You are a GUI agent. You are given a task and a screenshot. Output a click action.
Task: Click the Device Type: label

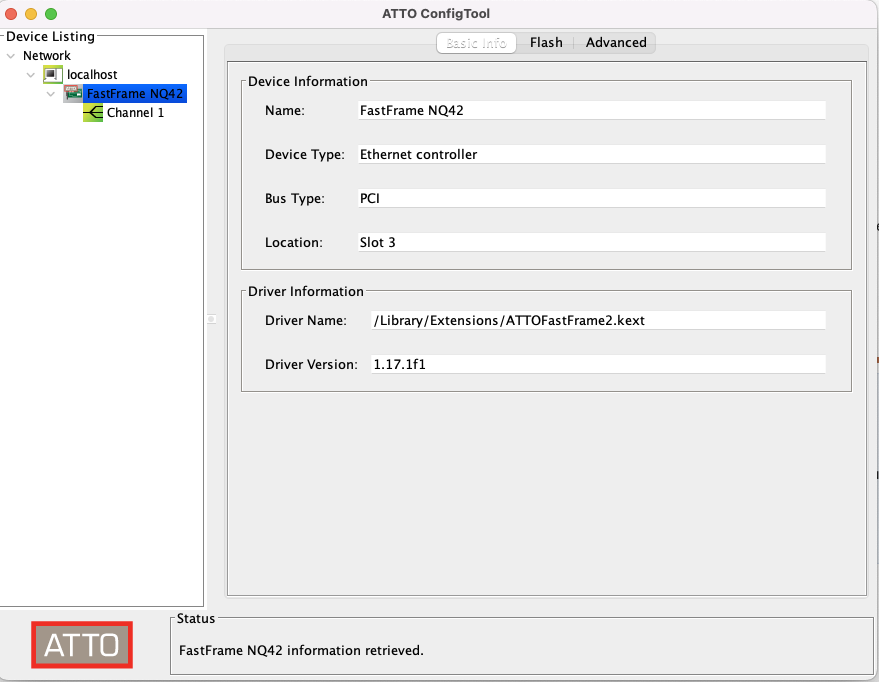click(304, 155)
